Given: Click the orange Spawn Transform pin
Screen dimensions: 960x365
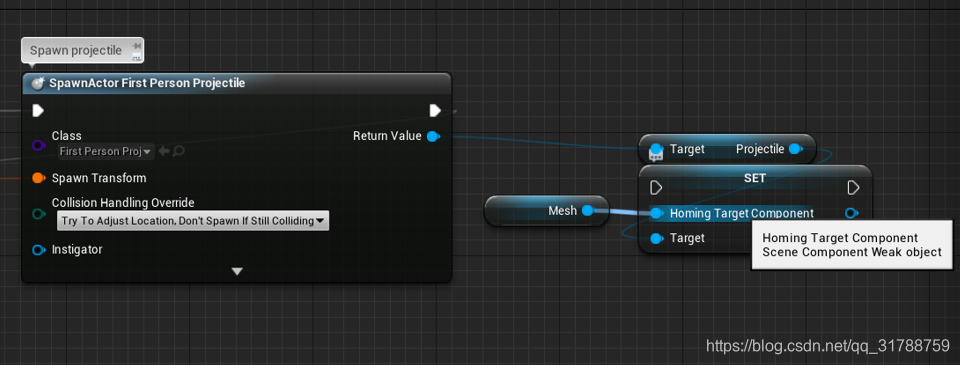Looking at the screenshot, I should click(x=39, y=178).
